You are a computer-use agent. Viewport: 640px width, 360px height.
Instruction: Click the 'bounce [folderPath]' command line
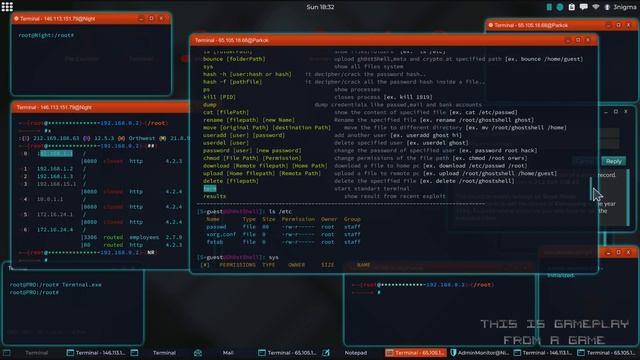pos(234,59)
